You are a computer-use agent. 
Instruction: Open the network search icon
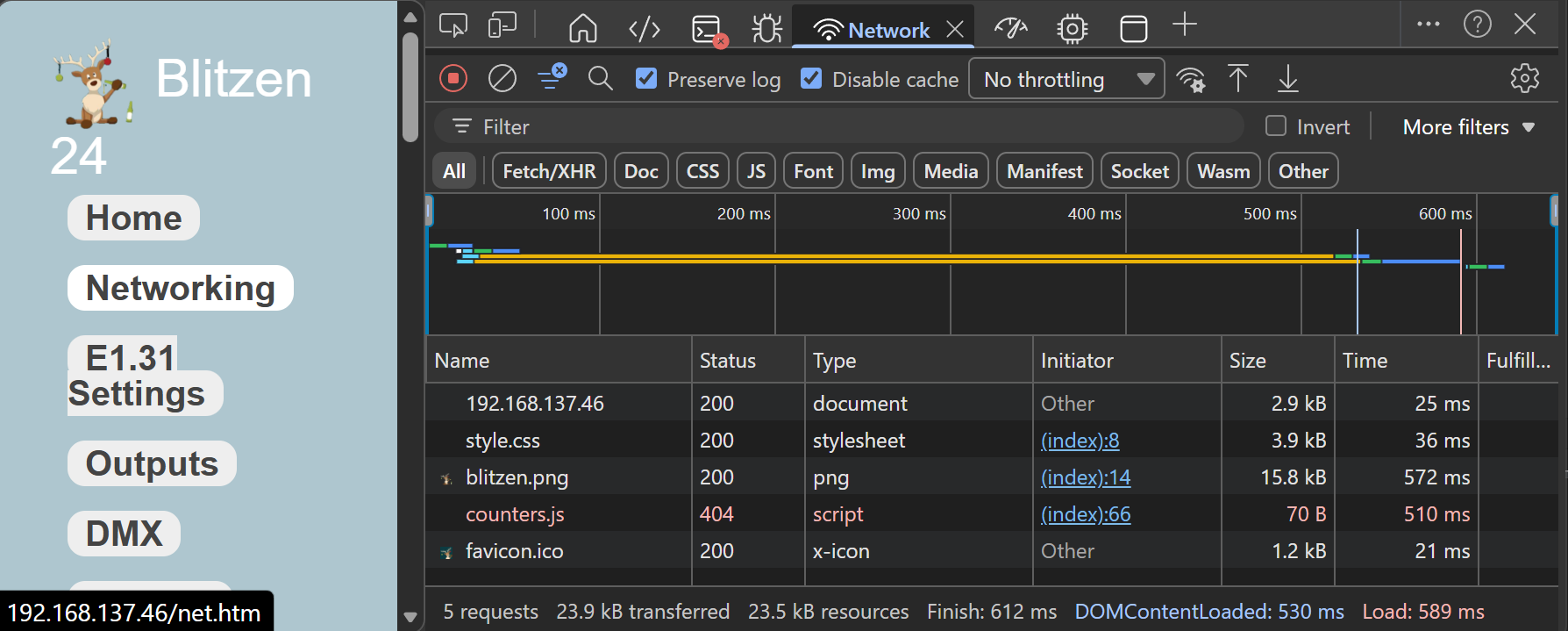click(x=600, y=79)
